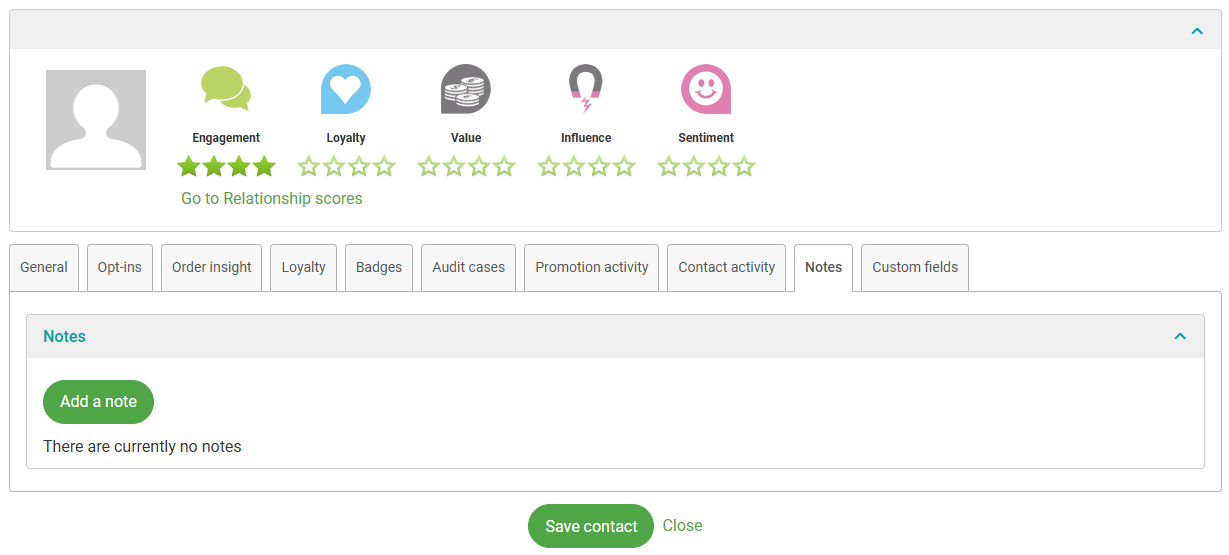
Task: Open the Go to Relationship scores link
Action: click(272, 199)
